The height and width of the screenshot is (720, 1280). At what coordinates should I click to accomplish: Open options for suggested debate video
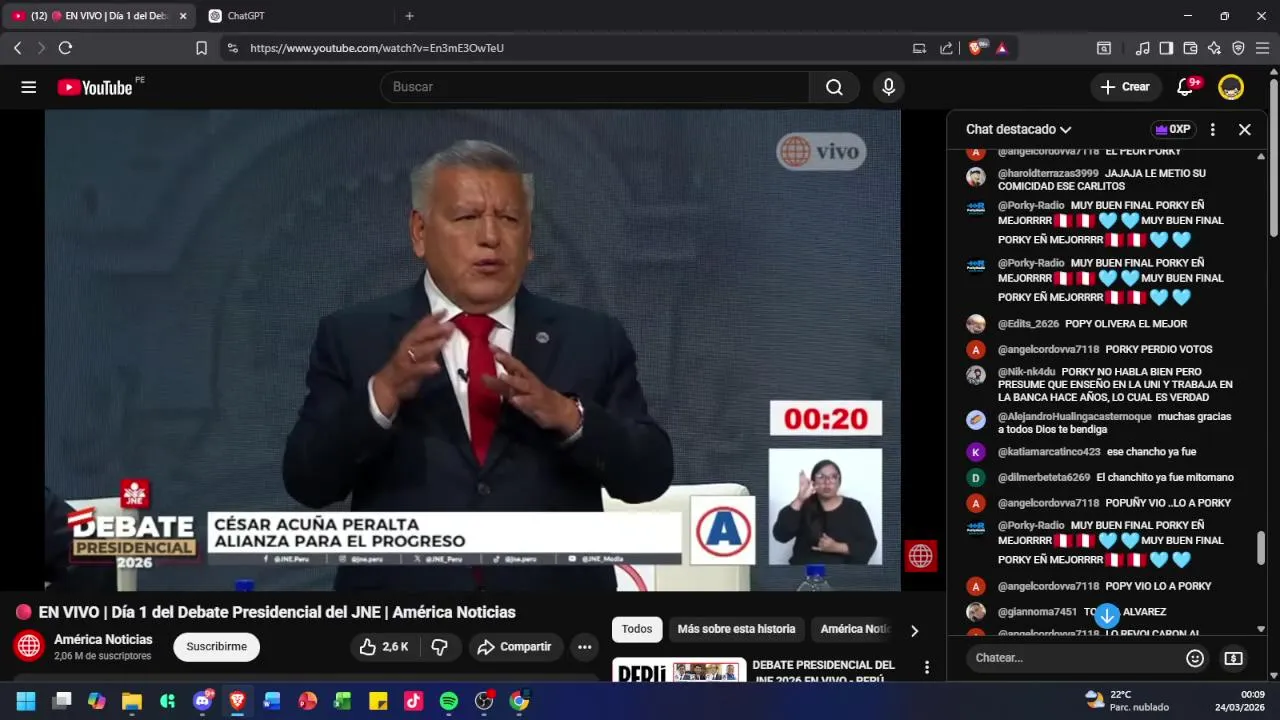[927, 667]
